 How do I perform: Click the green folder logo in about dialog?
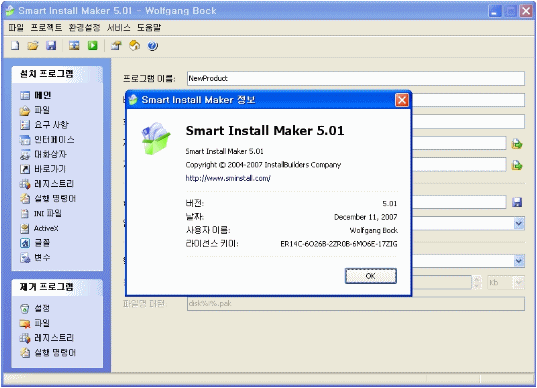coord(156,138)
